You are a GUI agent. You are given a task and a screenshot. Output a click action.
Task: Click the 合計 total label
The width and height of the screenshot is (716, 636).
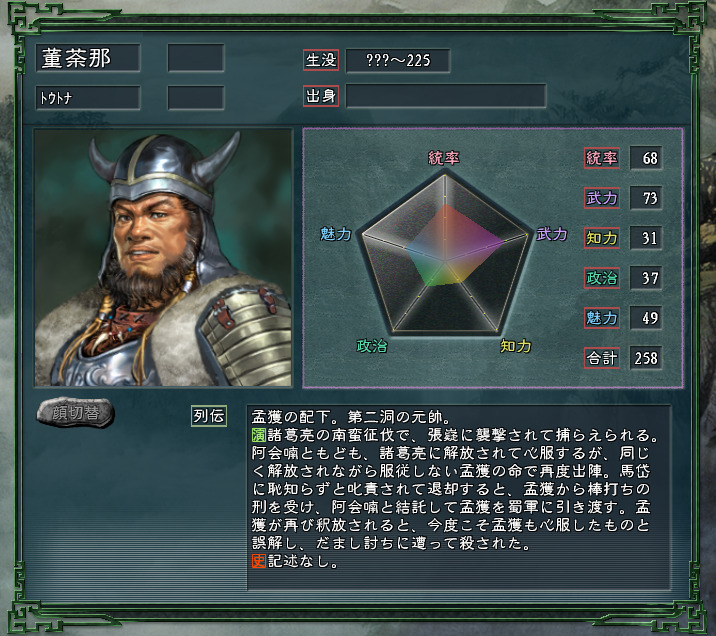pyautogui.click(x=602, y=357)
